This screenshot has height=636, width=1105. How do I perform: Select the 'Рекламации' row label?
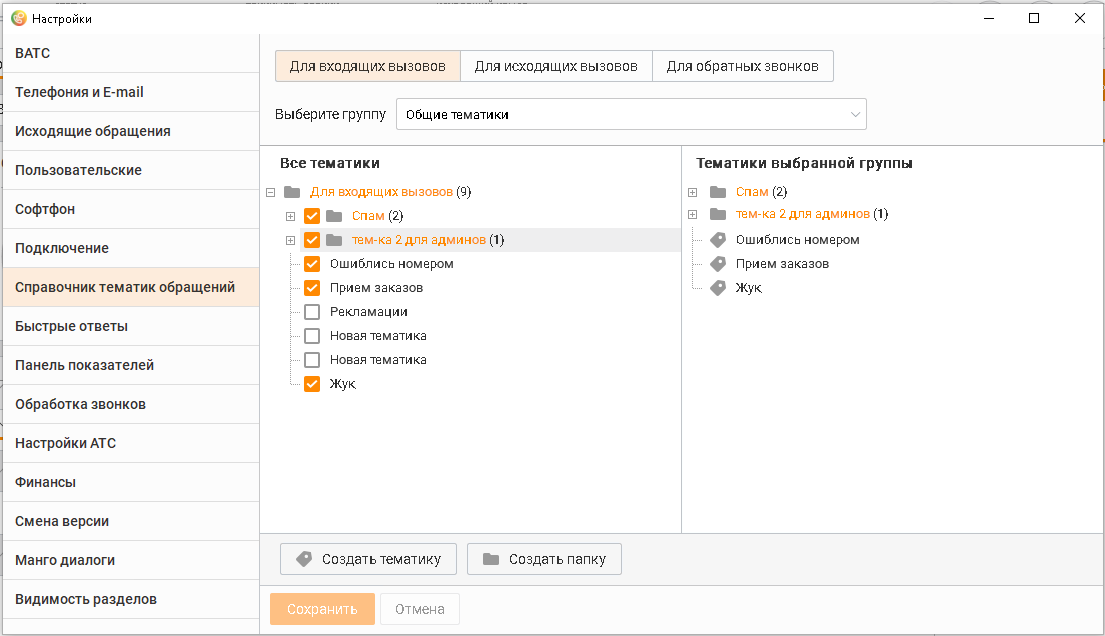(369, 312)
